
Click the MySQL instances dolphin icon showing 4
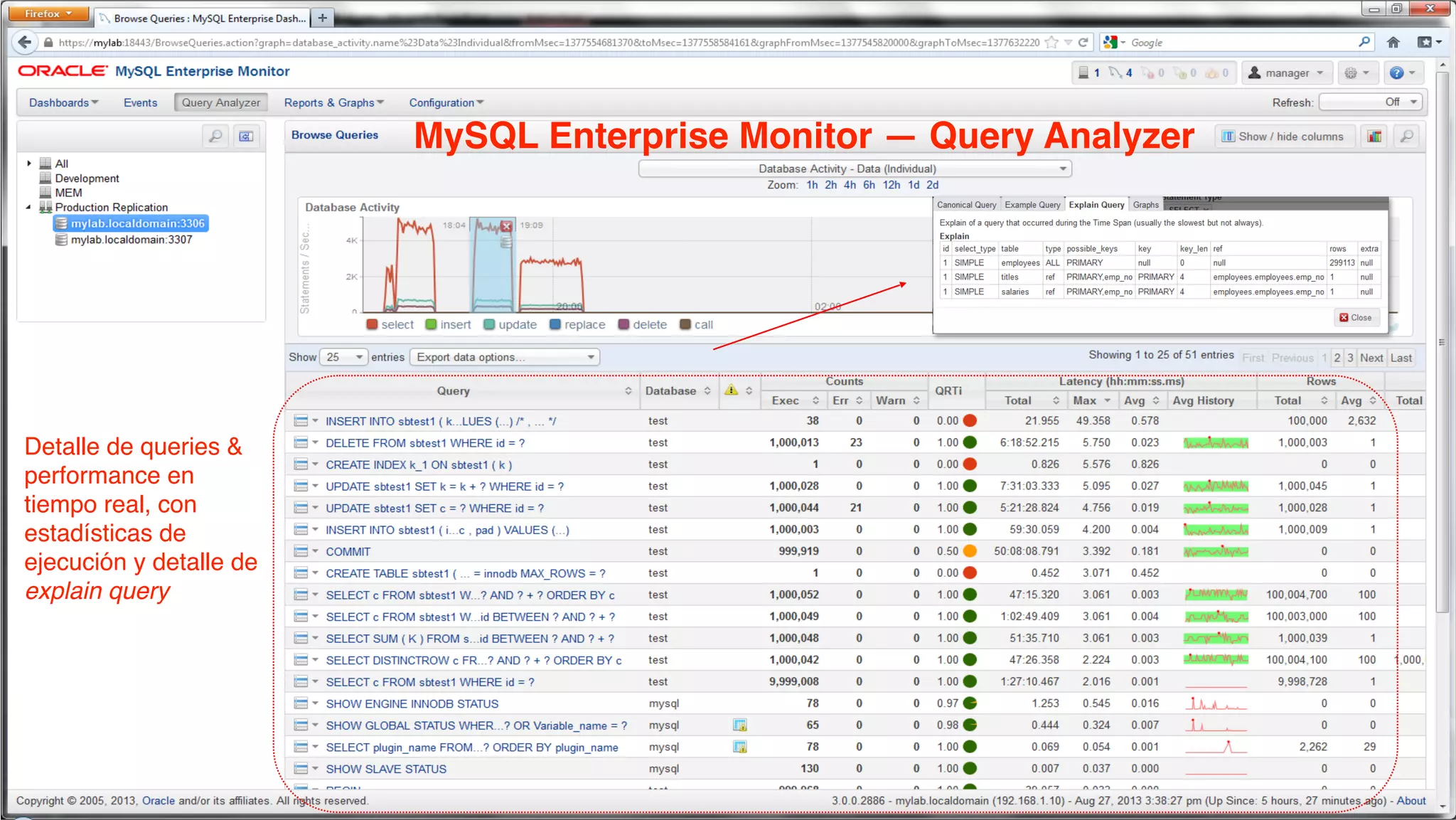[1115, 73]
